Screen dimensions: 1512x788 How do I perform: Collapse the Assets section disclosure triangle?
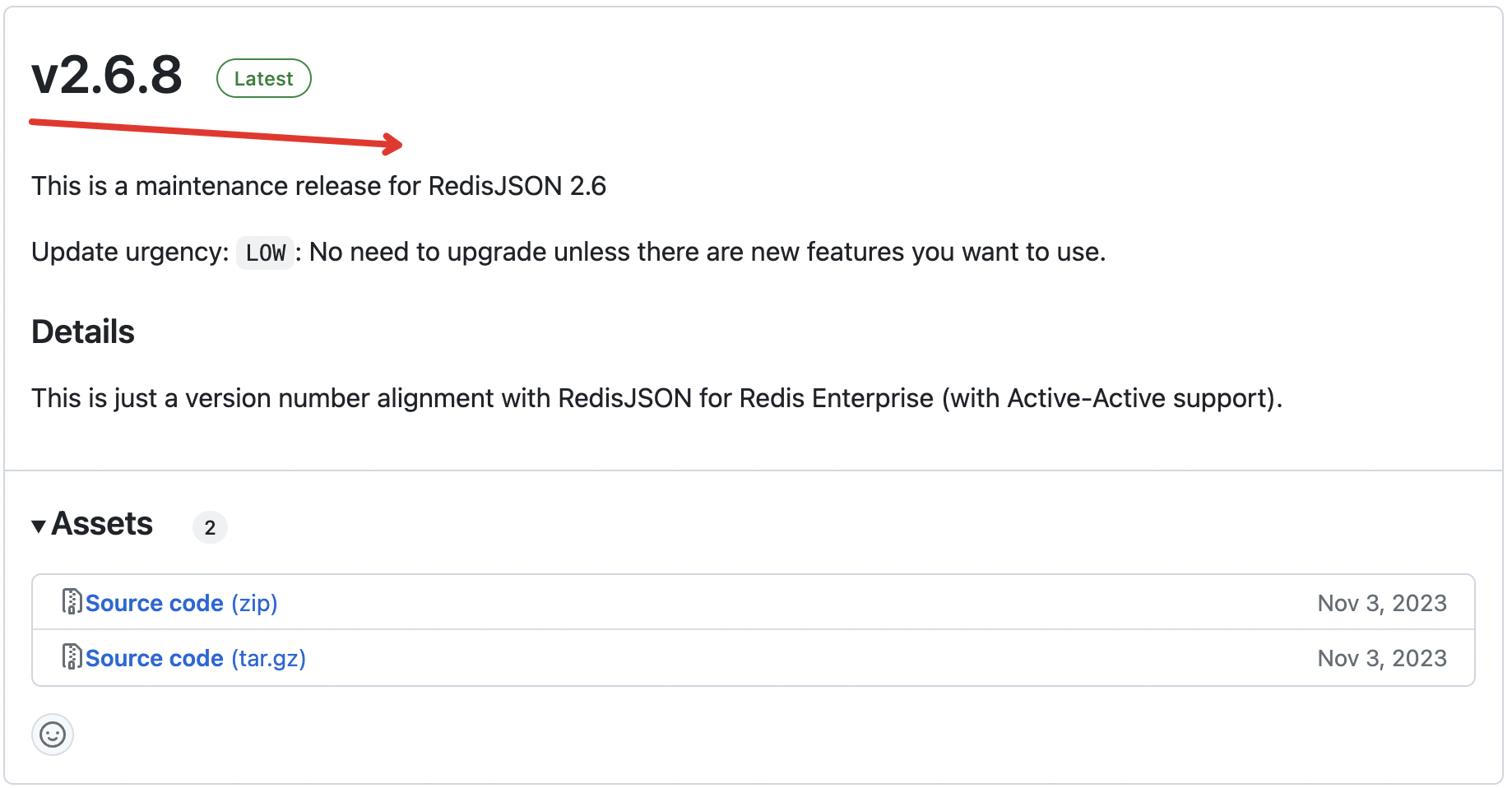(x=39, y=526)
